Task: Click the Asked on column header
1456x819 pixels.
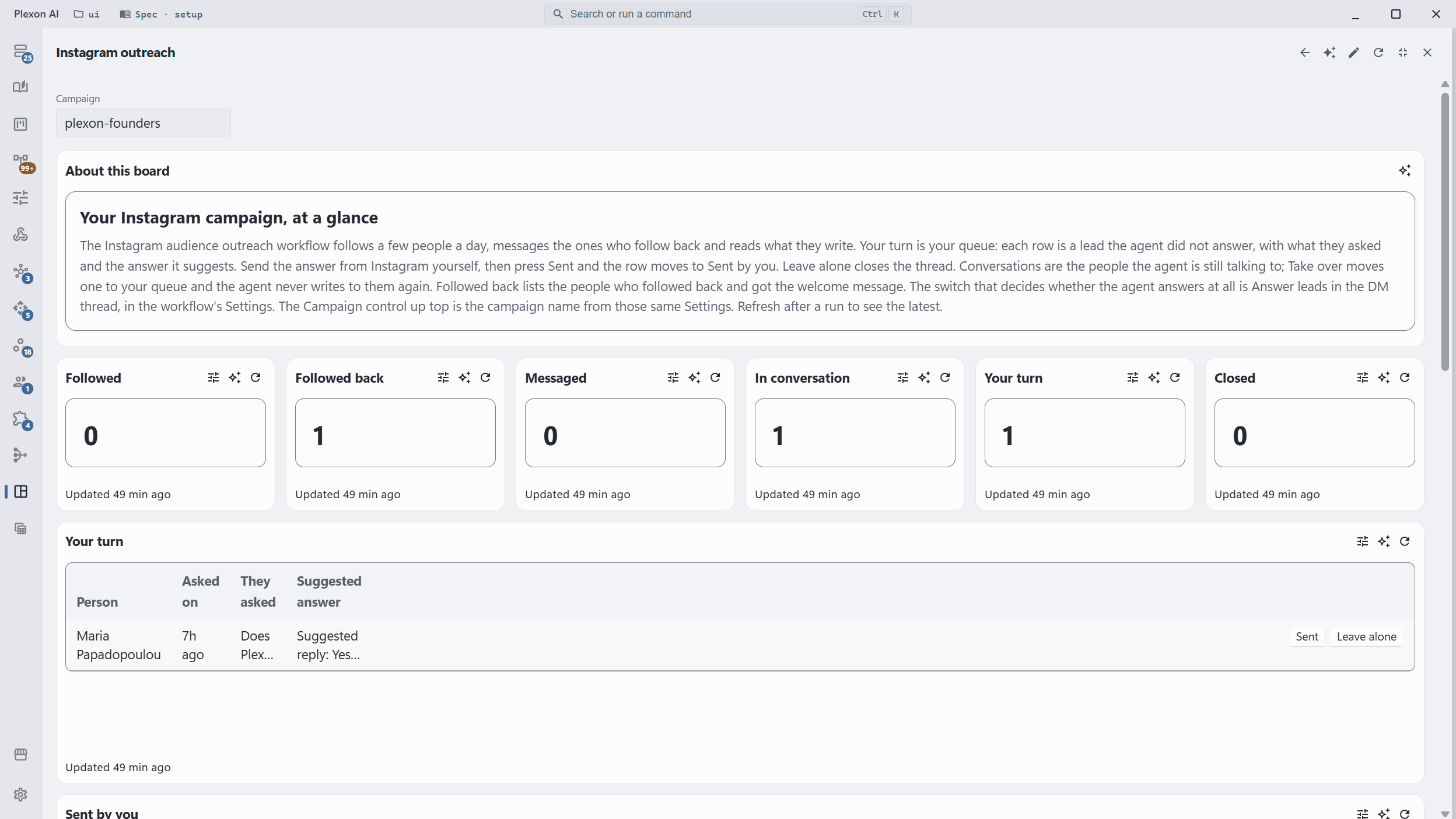Action: (201, 591)
